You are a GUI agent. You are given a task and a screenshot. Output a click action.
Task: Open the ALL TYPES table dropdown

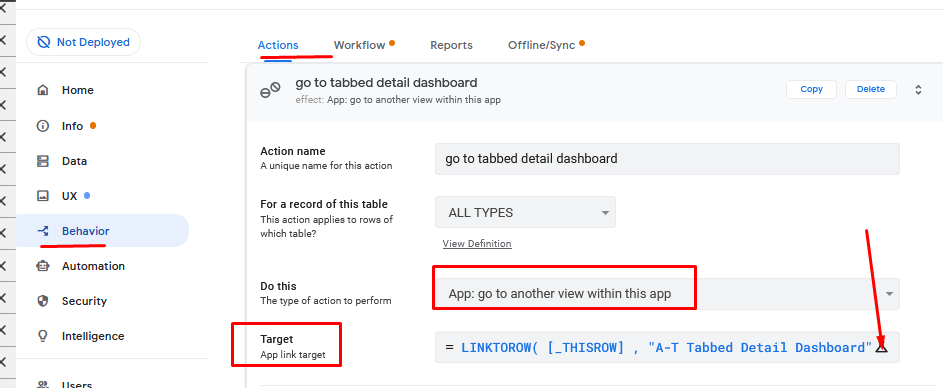point(525,212)
